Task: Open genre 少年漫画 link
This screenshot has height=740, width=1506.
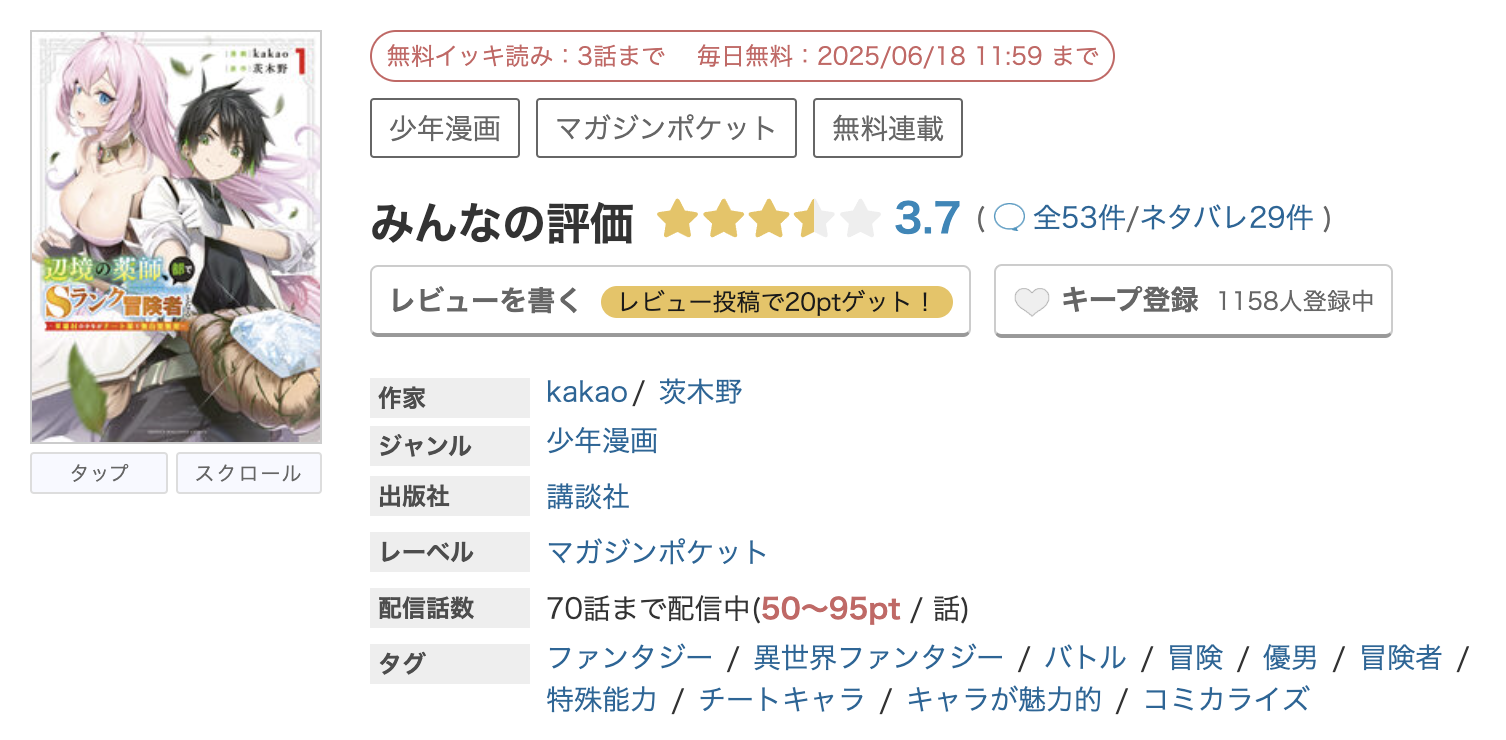Action: pyautogui.click(x=602, y=441)
